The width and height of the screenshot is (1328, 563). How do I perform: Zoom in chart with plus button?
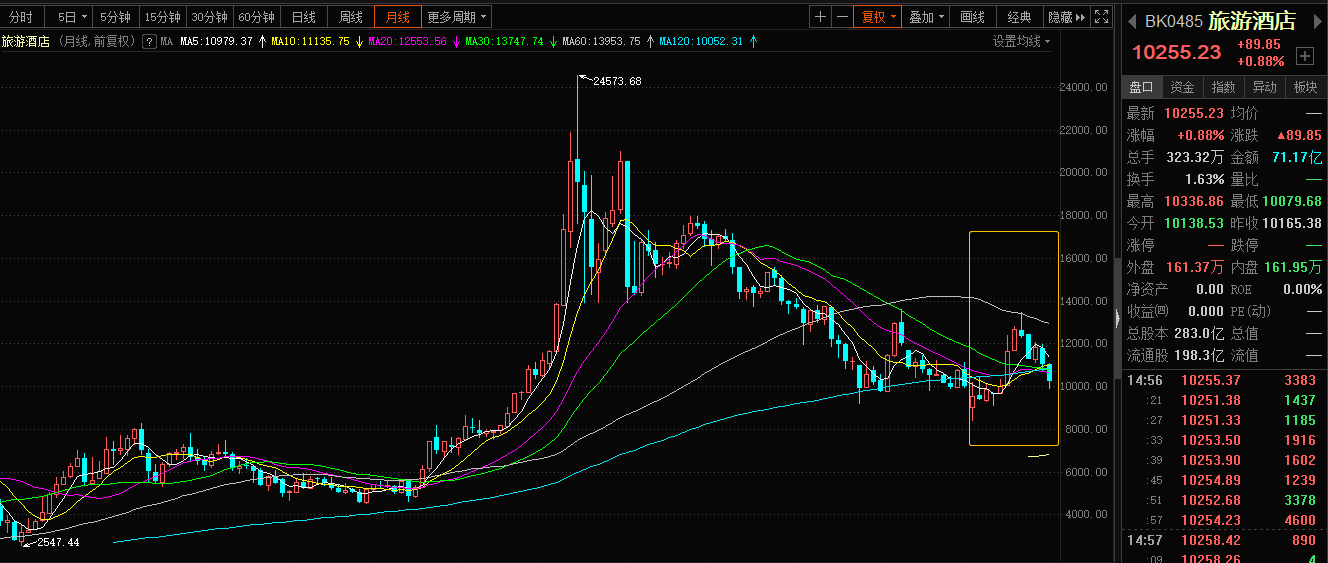point(820,17)
